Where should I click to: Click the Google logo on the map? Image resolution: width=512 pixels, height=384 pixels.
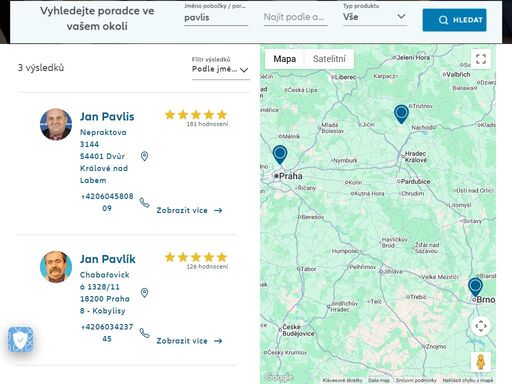coord(278,377)
